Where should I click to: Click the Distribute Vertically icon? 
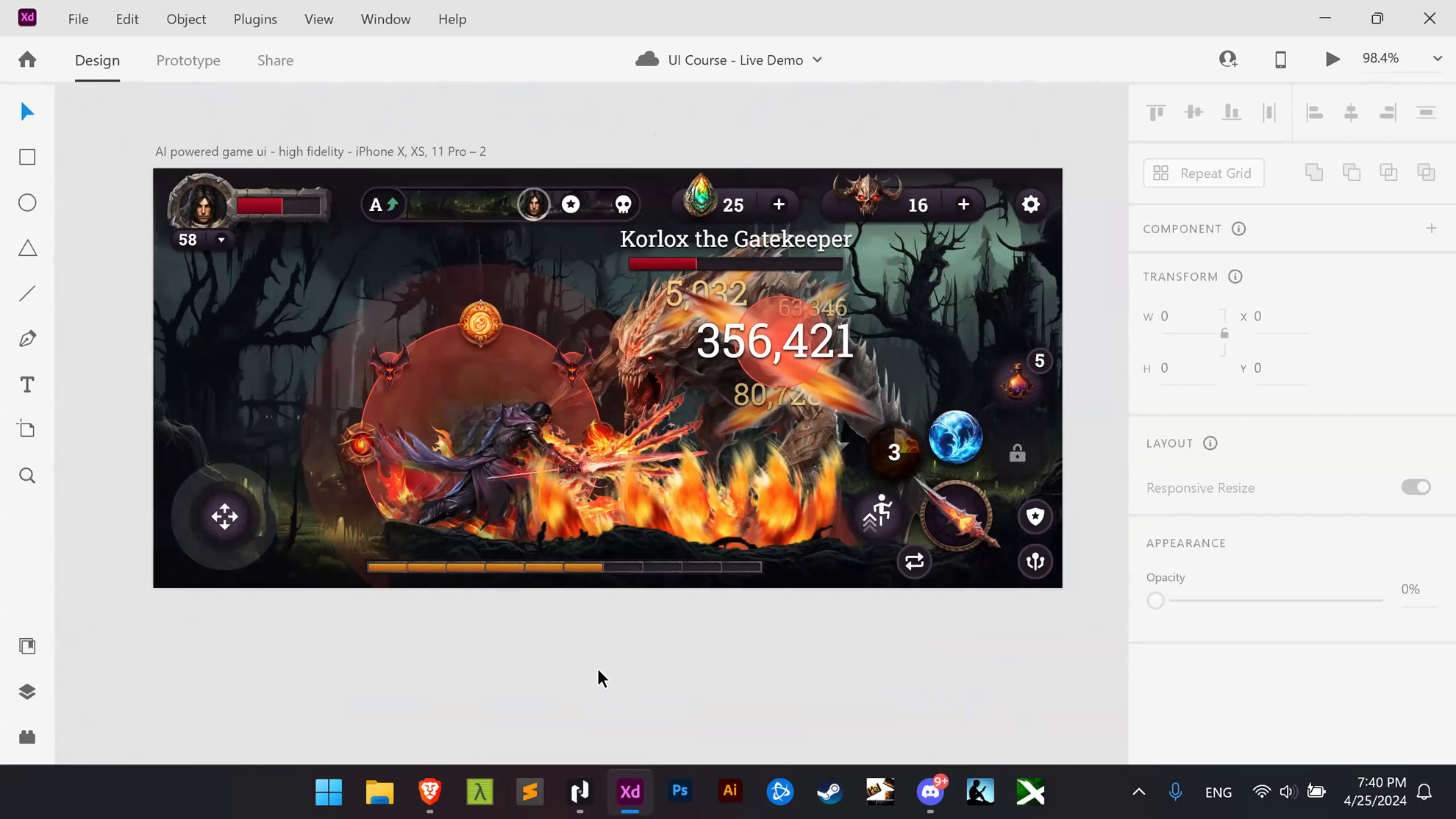pos(1427,112)
